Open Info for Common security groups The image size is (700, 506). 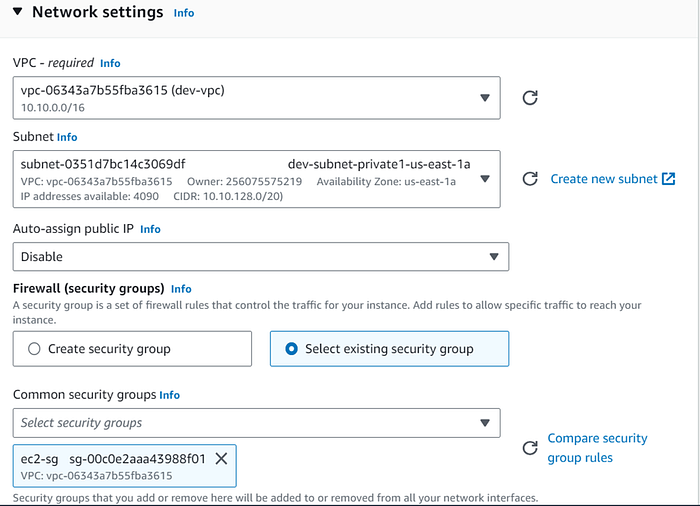point(170,395)
